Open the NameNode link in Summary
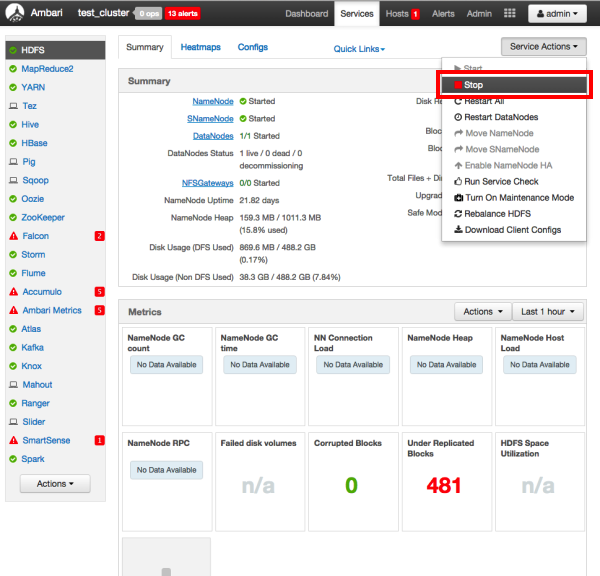 pyautogui.click(x=213, y=101)
